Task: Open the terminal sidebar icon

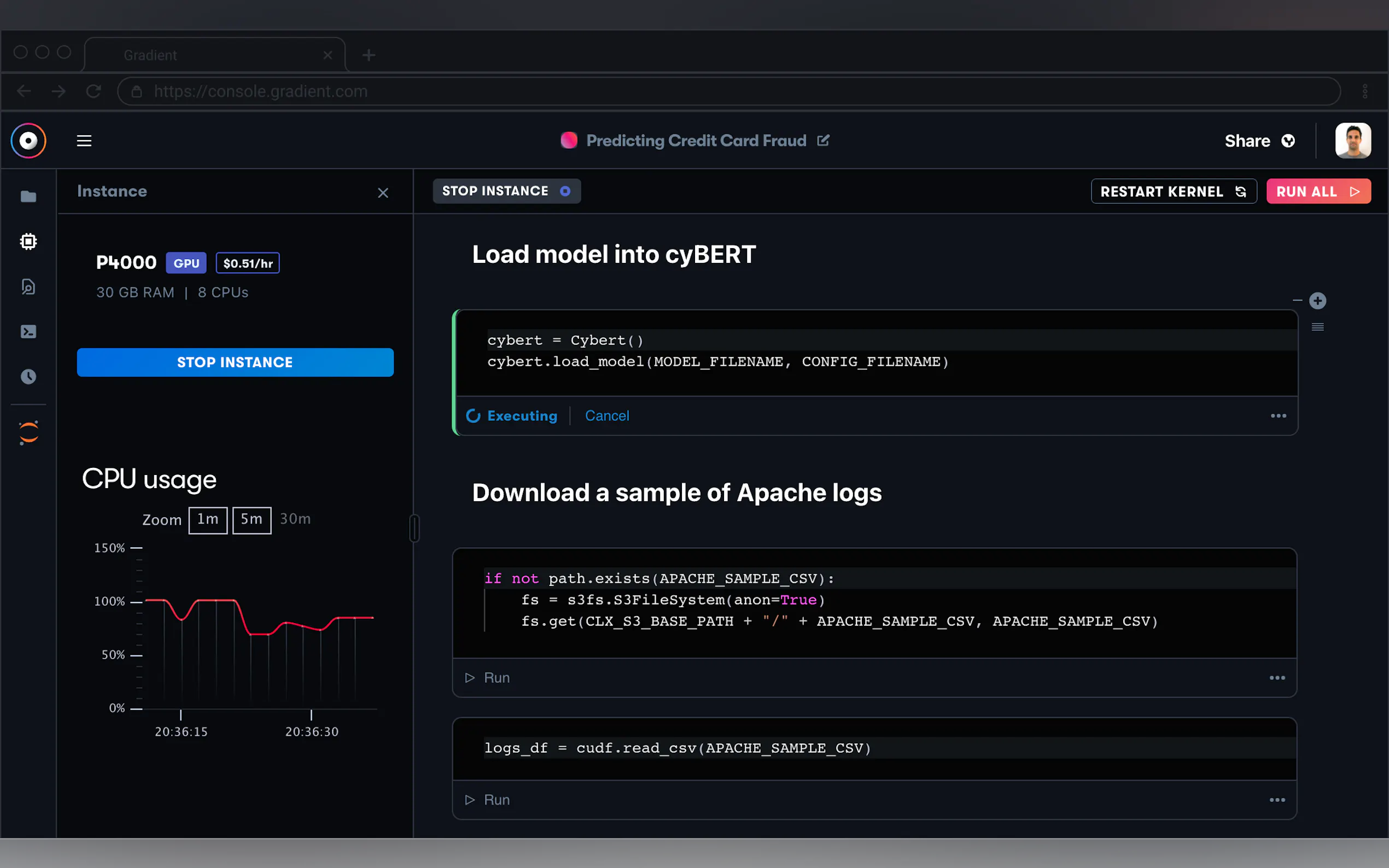Action: coord(28,332)
